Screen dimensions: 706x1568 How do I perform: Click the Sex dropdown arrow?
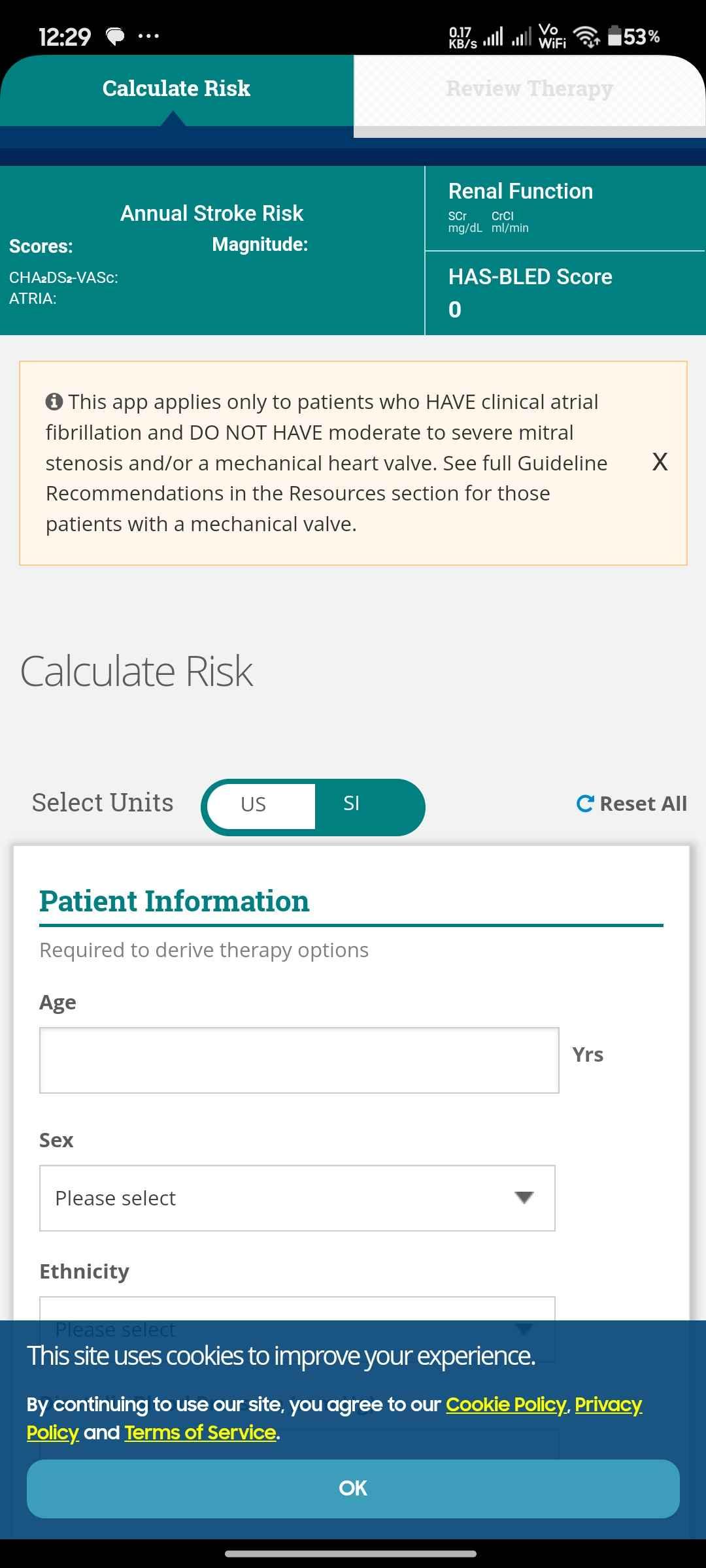click(x=524, y=1198)
